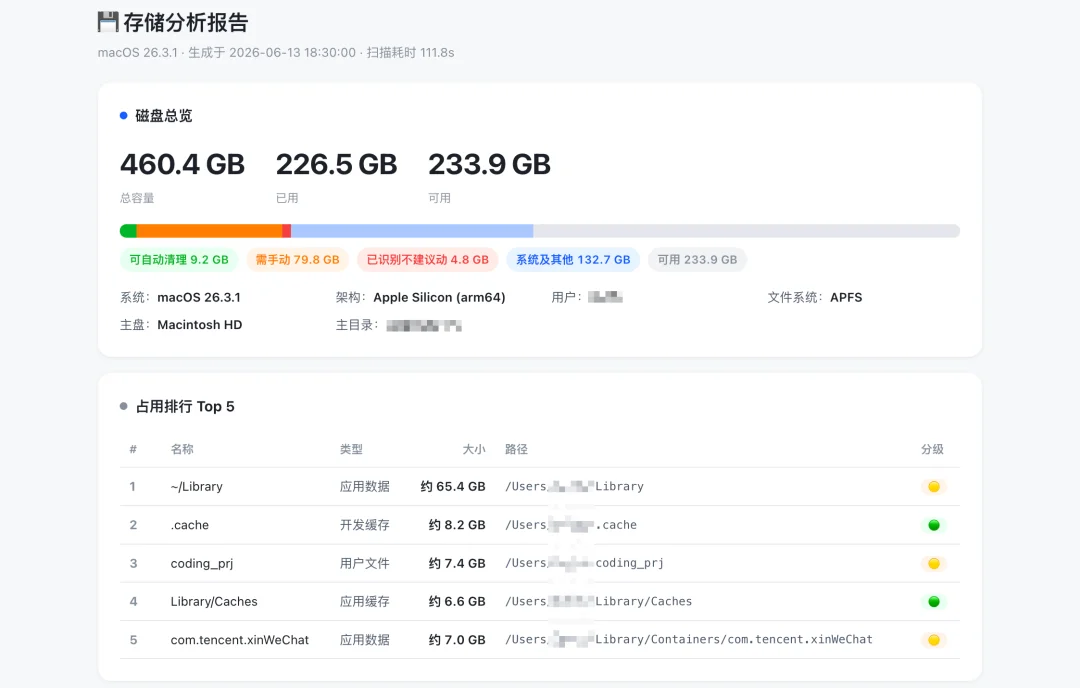The image size is (1080, 688).
Task: Click the # column header
Action: tap(133, 449)
